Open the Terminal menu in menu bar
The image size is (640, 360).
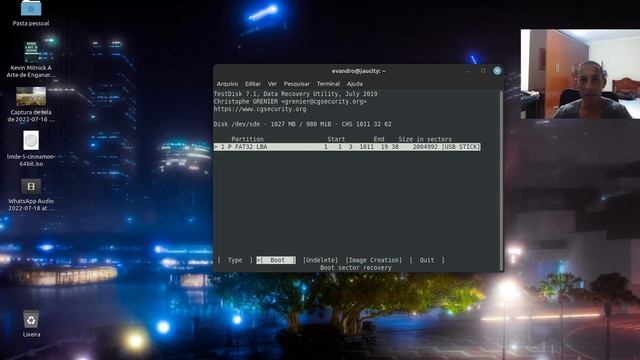(x=328, y=84)
